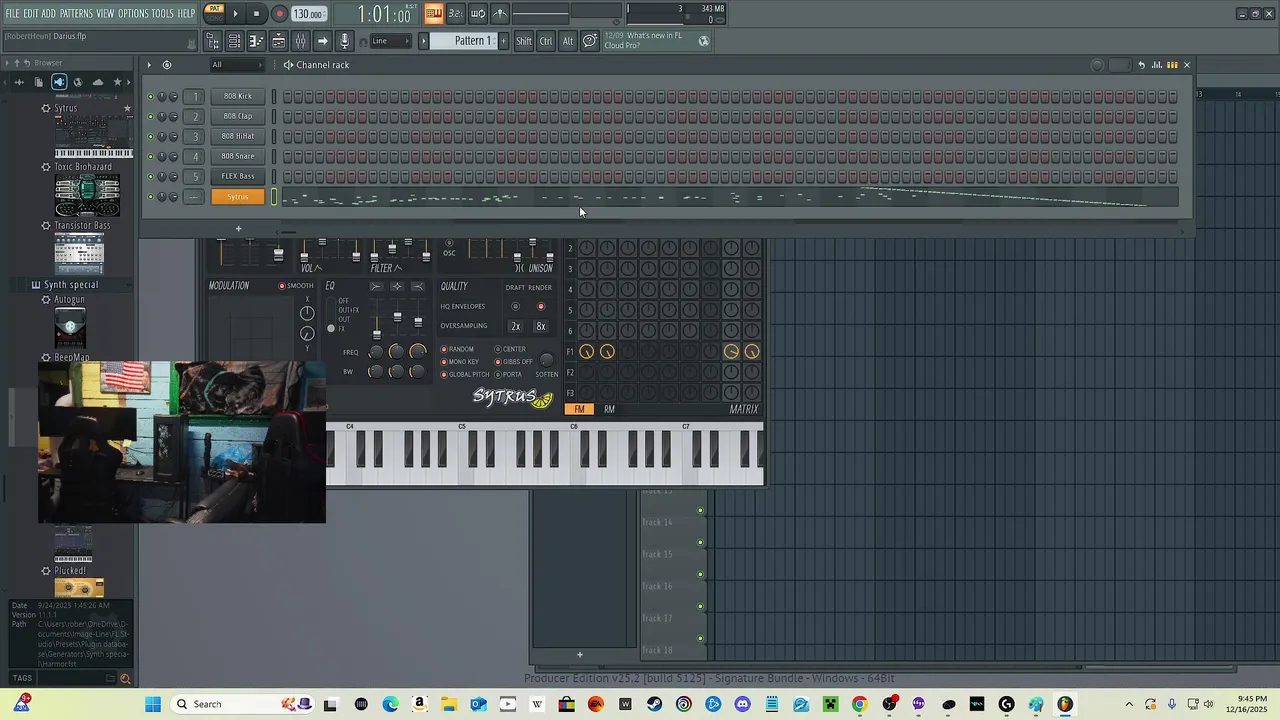Click the loop recording icon
1280x720 pixels.
(x=477, y=13)
